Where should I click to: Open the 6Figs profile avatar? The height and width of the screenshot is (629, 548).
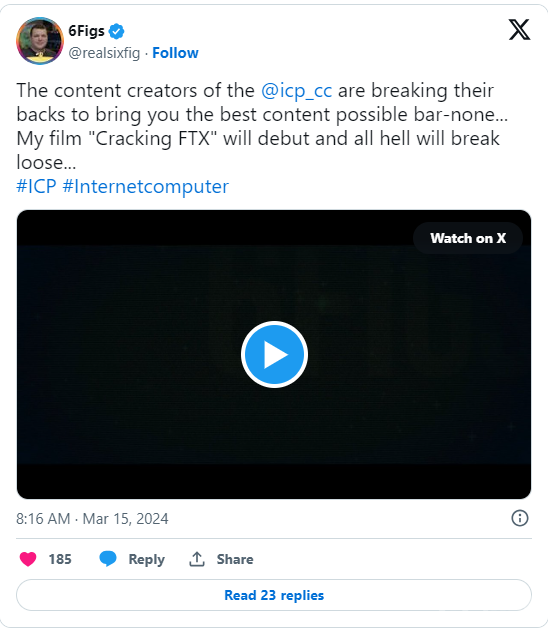(x=40, y=41)
